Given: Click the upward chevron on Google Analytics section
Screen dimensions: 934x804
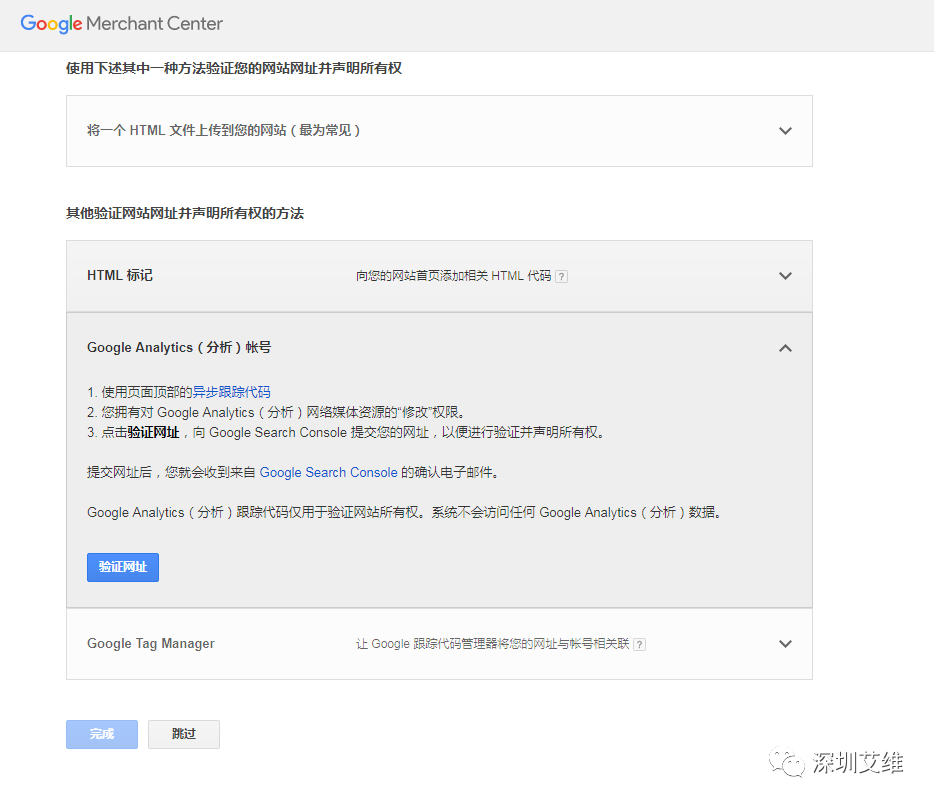Looking at the screenshot, I should coord(786,348).
